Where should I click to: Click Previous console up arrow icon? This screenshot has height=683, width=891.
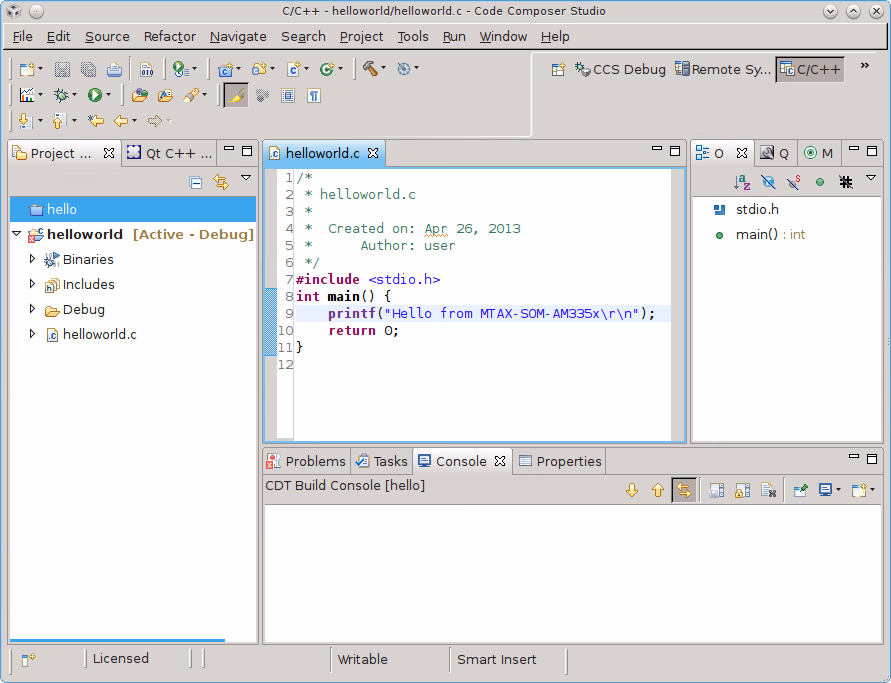(x=658, y=490)
